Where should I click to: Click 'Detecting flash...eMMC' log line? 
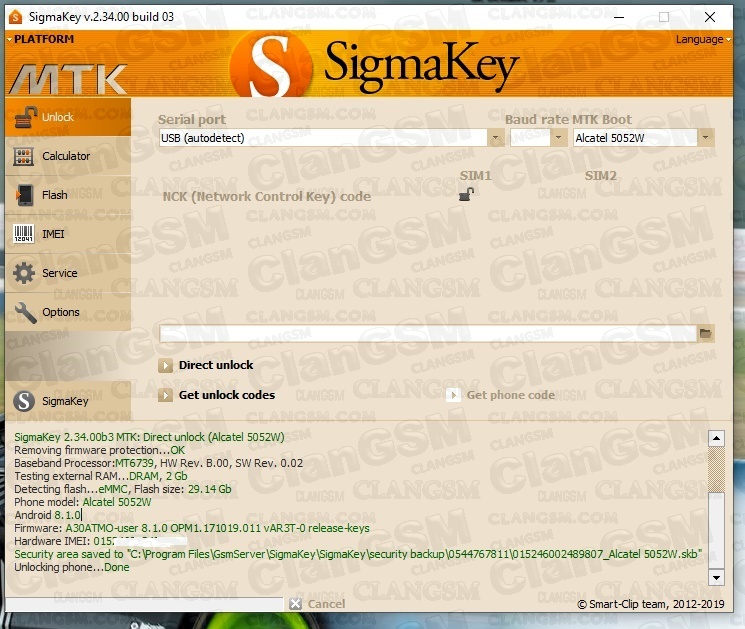123,489
